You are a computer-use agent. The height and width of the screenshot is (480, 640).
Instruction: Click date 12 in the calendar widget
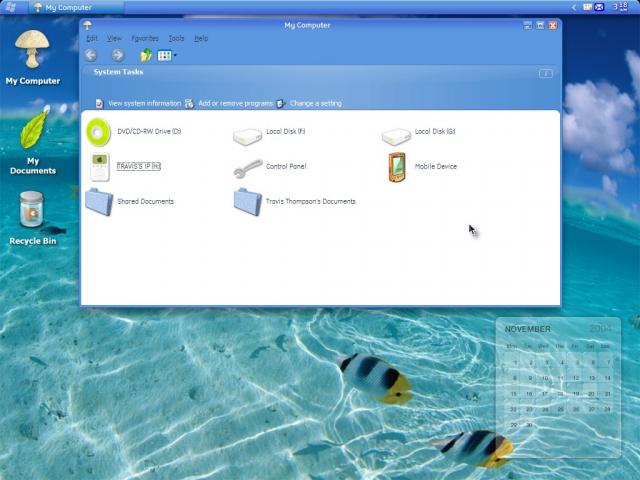tap(576, 378)
